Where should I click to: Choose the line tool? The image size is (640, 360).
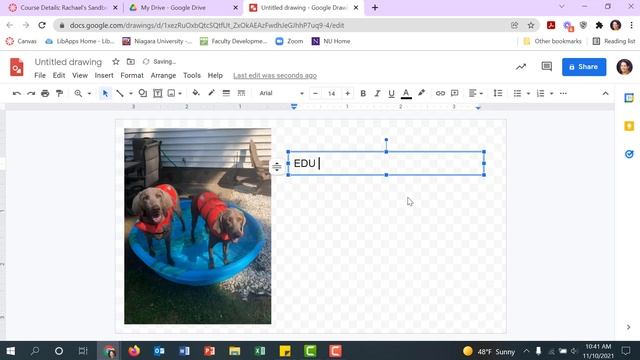[x=120, y=93]
